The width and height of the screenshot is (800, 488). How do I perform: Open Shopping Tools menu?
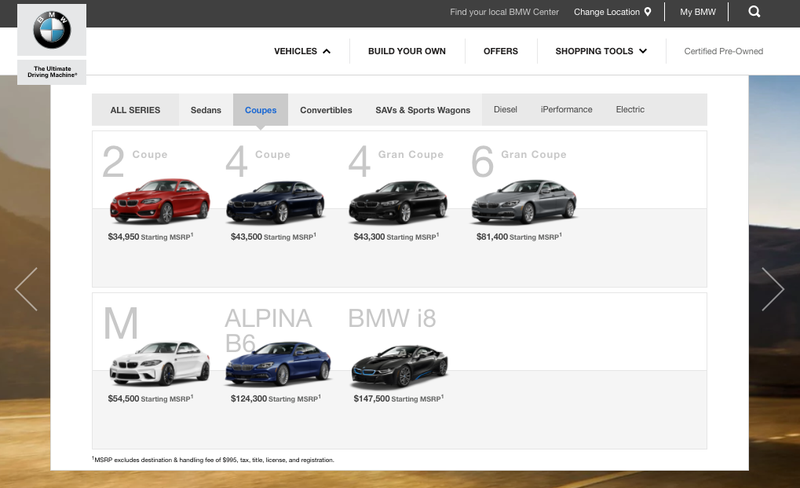601,51
